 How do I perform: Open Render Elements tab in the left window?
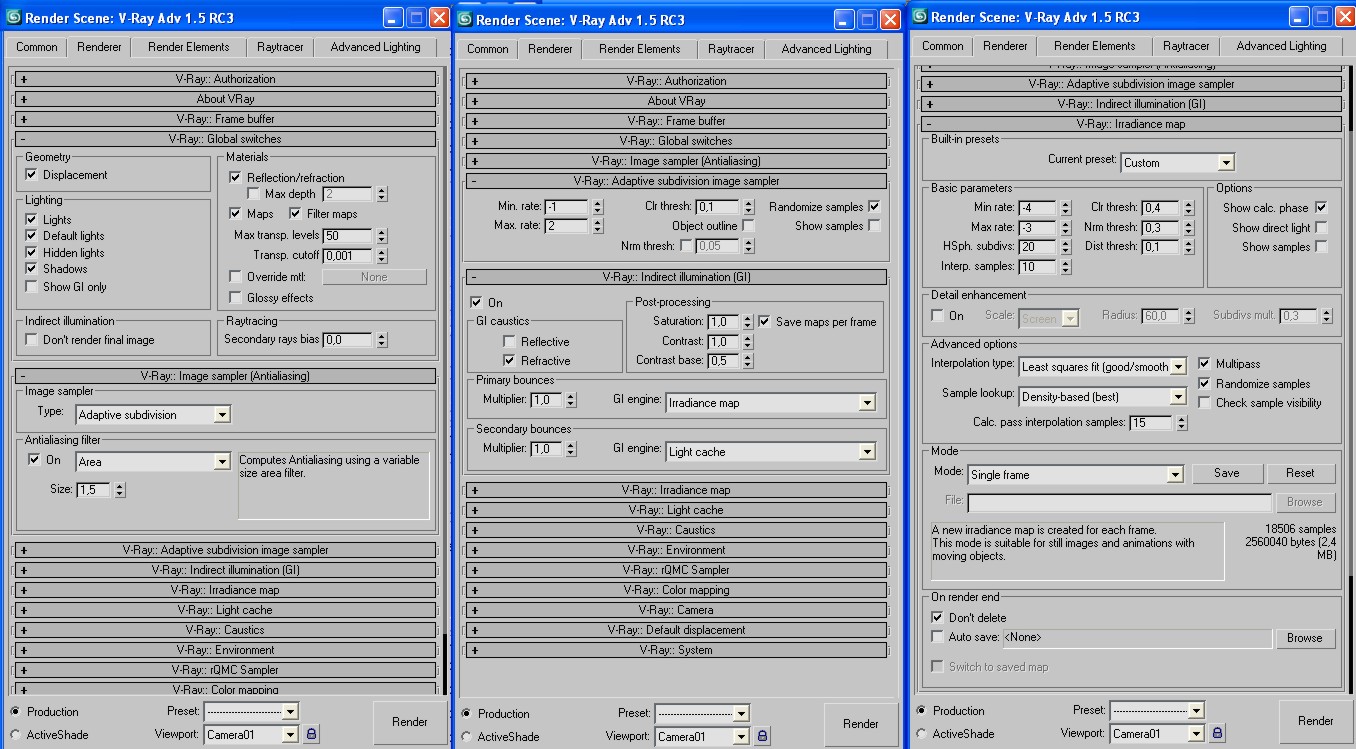tap(189, 47)
